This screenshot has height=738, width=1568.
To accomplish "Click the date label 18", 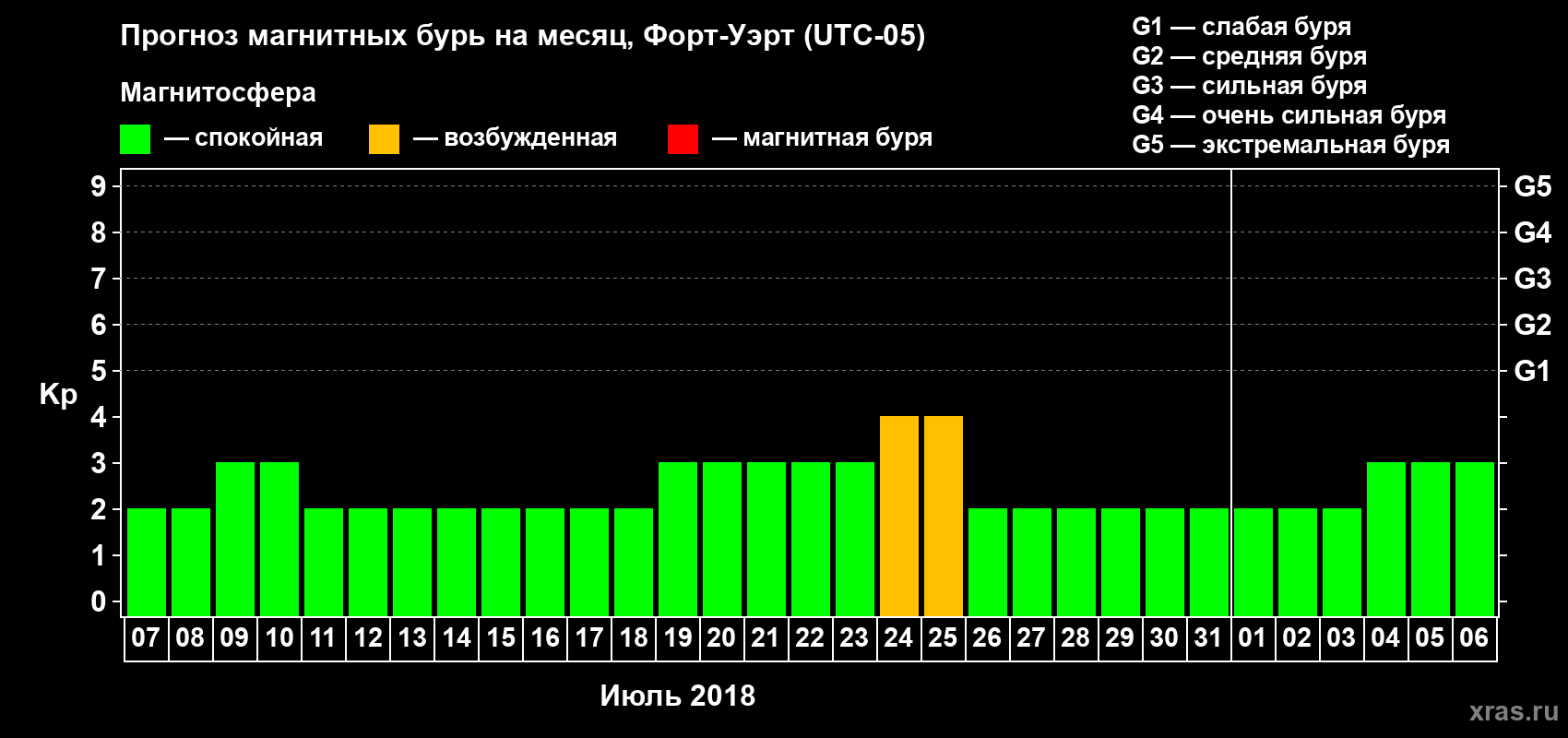I will tap(634, 637).
